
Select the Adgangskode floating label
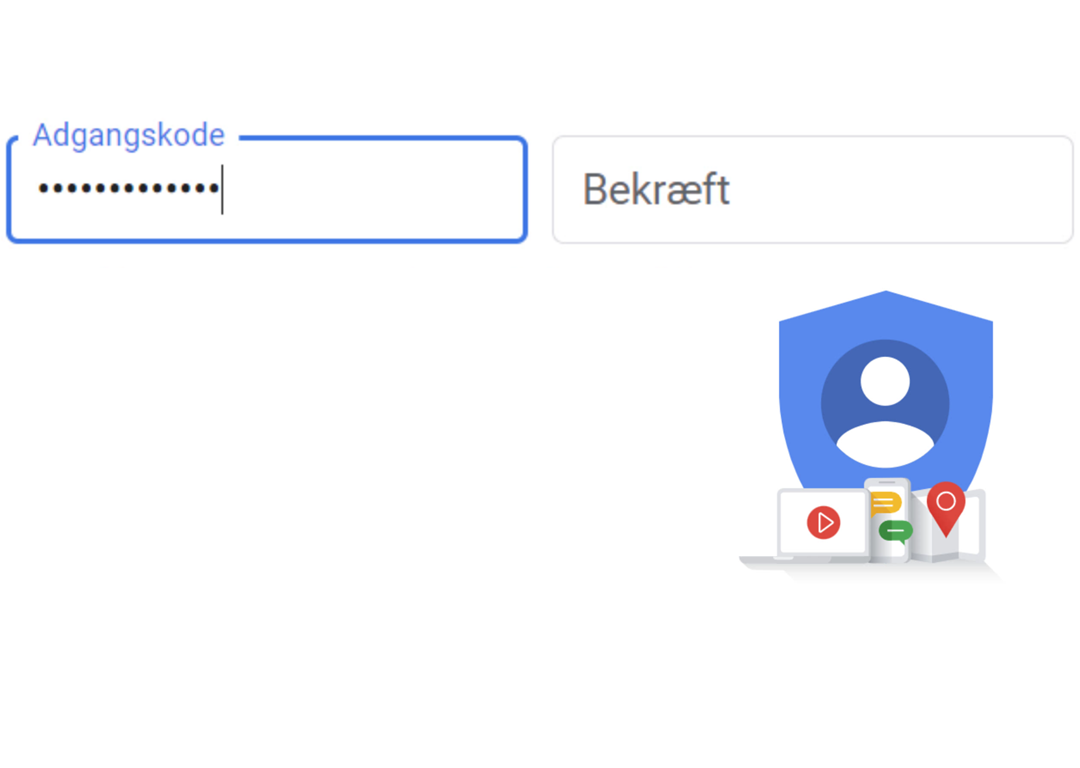tap(129, 135)
